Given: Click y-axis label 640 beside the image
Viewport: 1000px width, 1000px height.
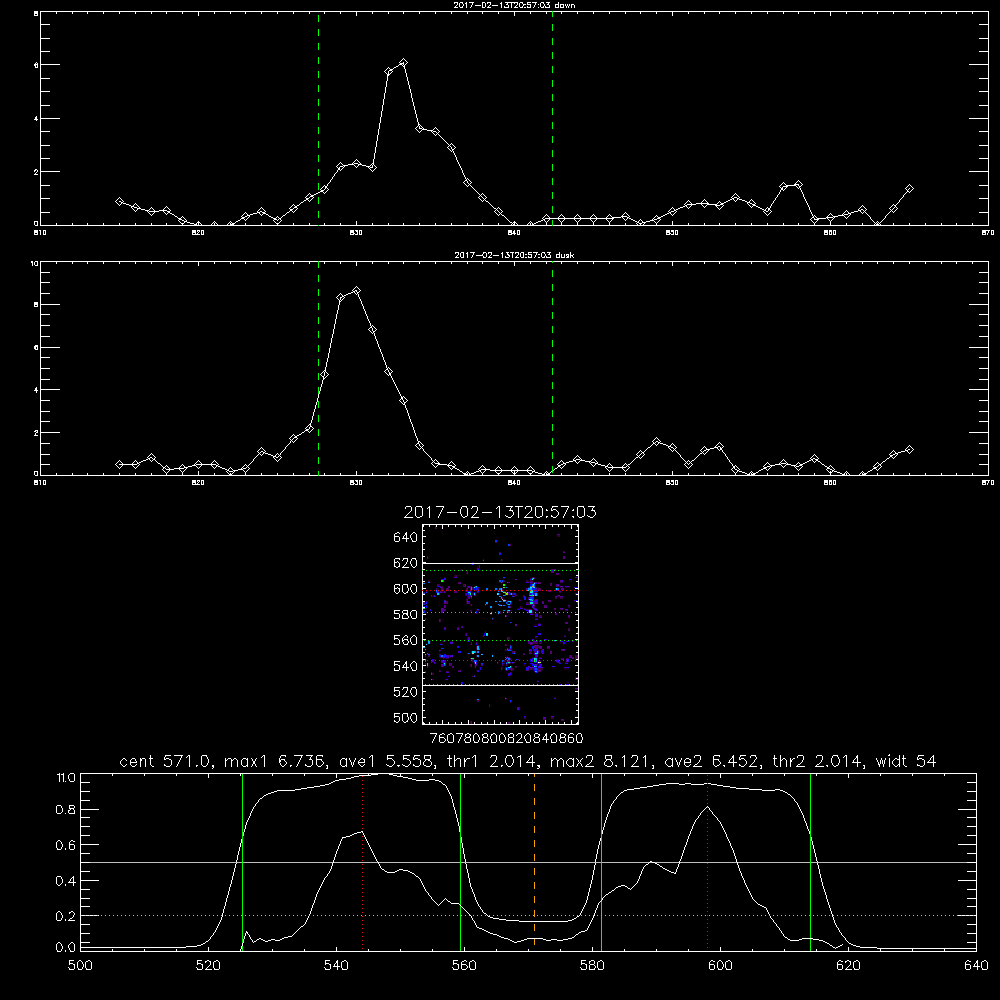Looking at the screenshot, I should 406,538.
